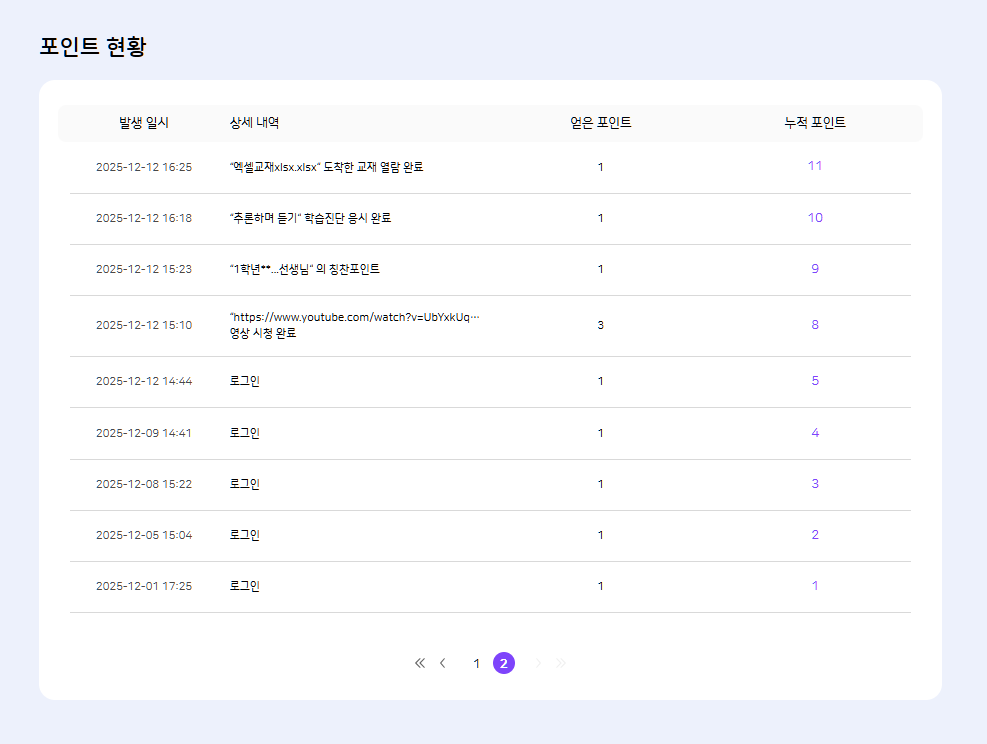Click the 1학년 선생님 칭찬포인트 entry
987x744 pixels.
[304, 269]
